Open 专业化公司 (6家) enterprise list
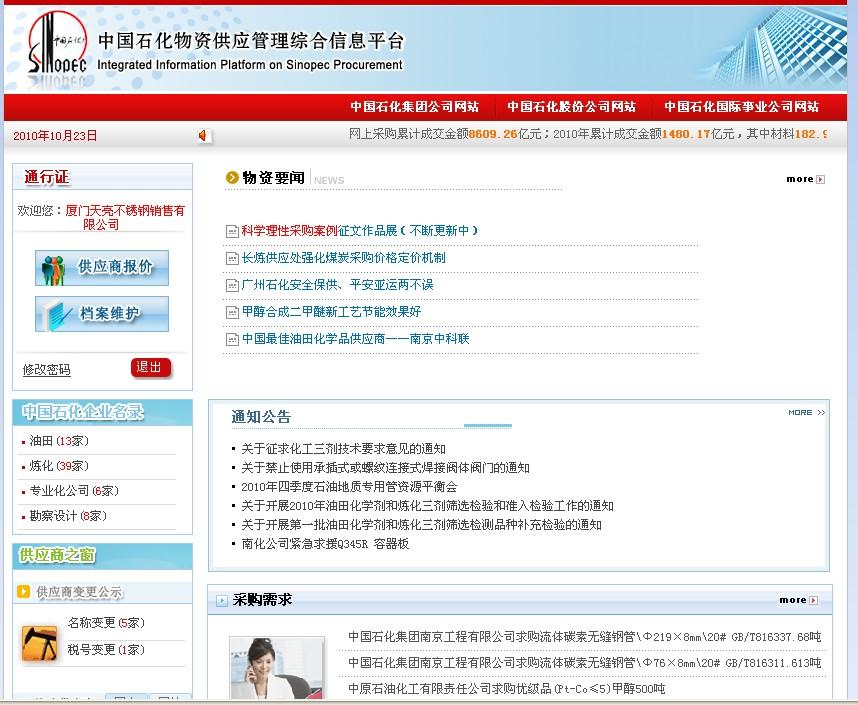This screenshot has height=705, width=858. (x=74, y=491)
